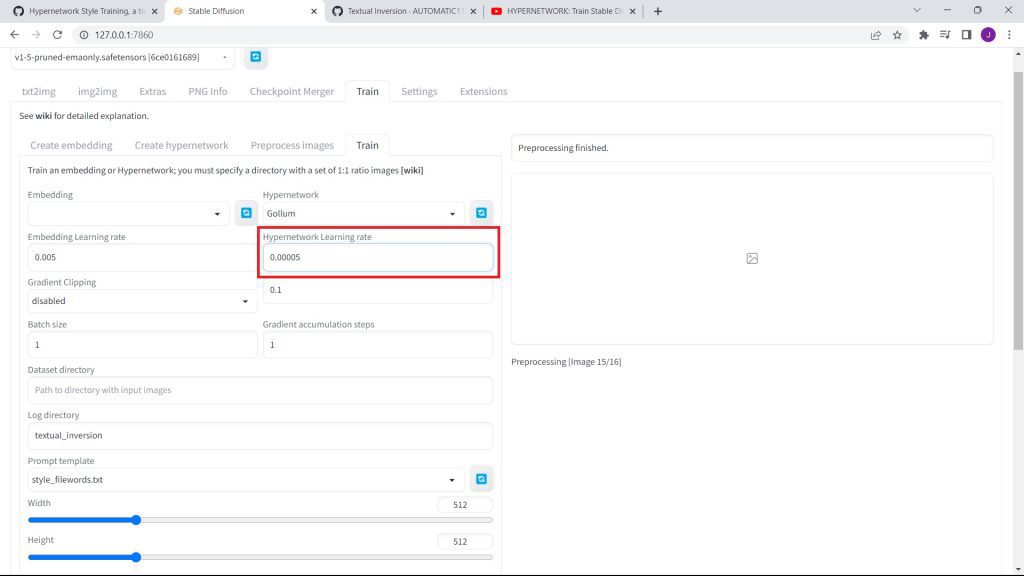Viewport: 1024px width, 576px height.
Task: Click the Dataset directory input field
Action: [260, 390]
